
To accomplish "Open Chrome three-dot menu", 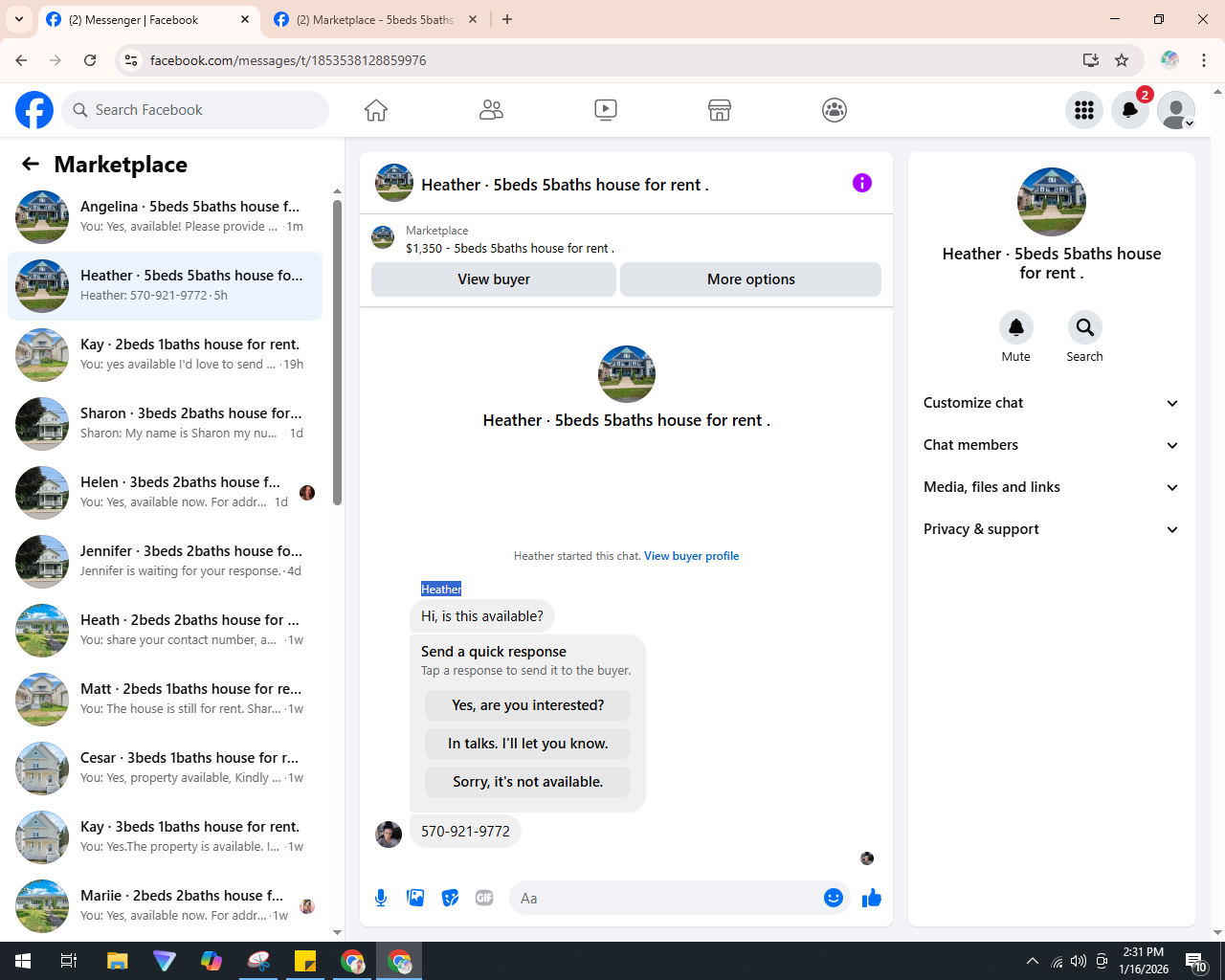I will click(x=1204, y=60).
